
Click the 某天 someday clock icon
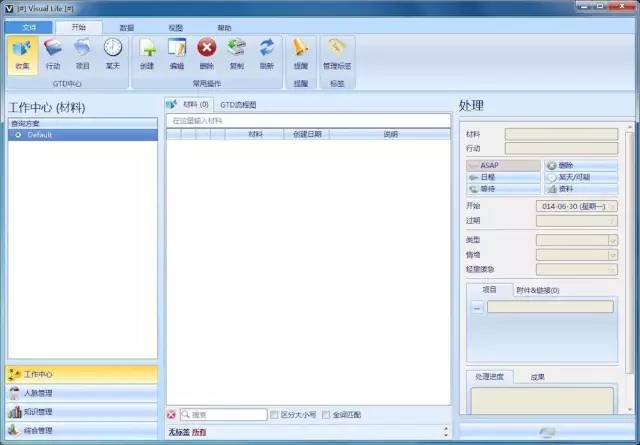pyautogui.click(x=113, y=55)
